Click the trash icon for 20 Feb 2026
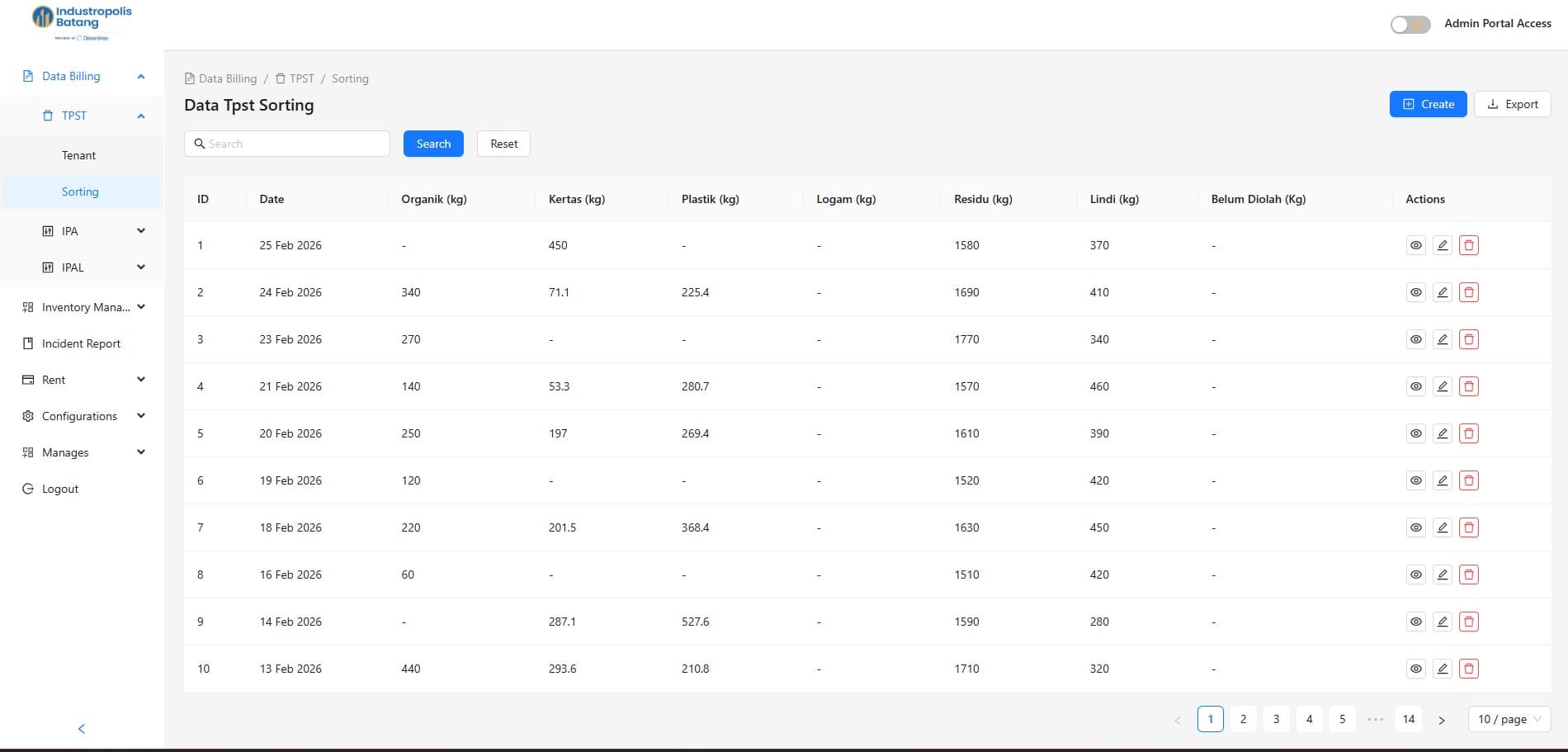1568x752 pixels. tap(1469, 433)
